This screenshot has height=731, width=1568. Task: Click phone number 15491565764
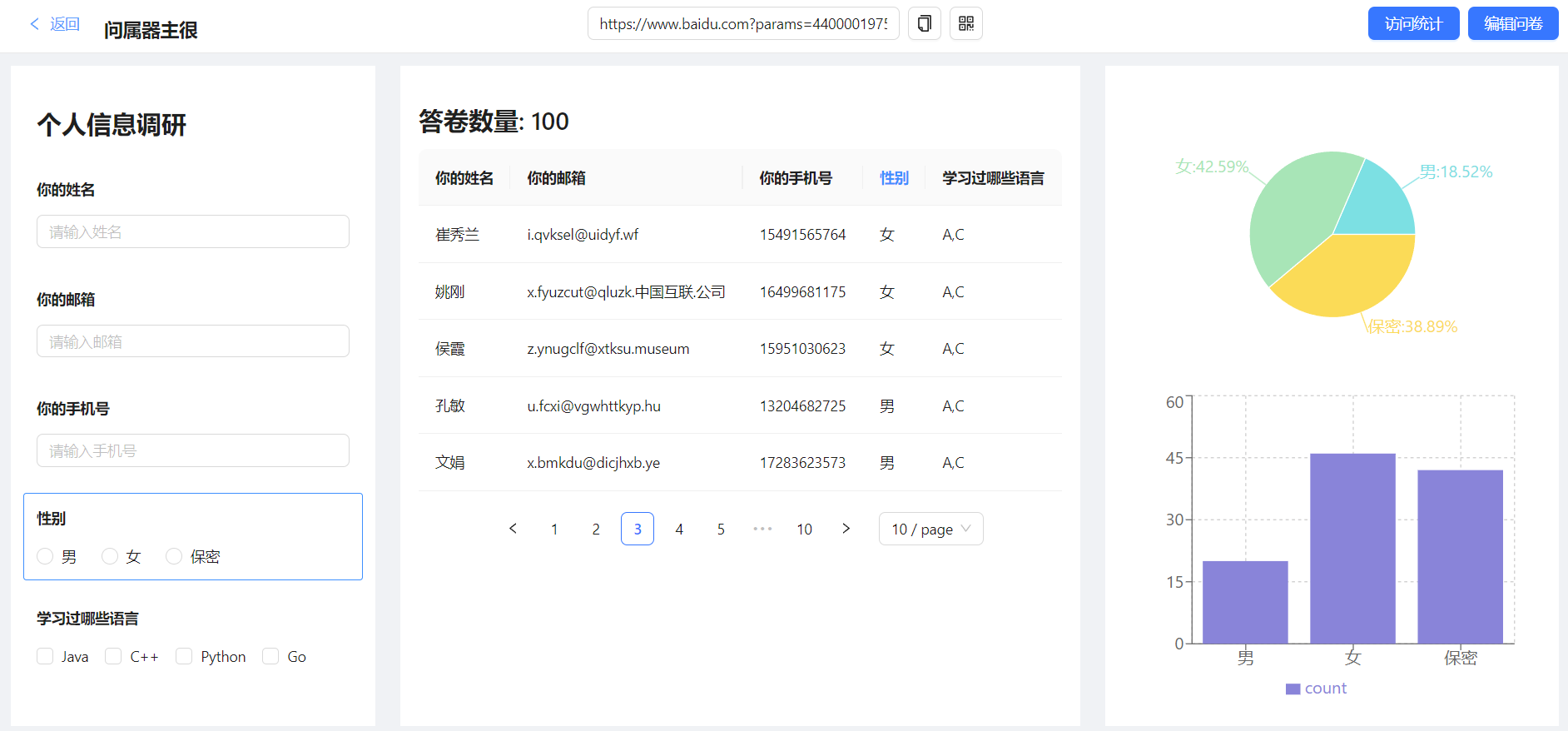click(x=802, y=235)
